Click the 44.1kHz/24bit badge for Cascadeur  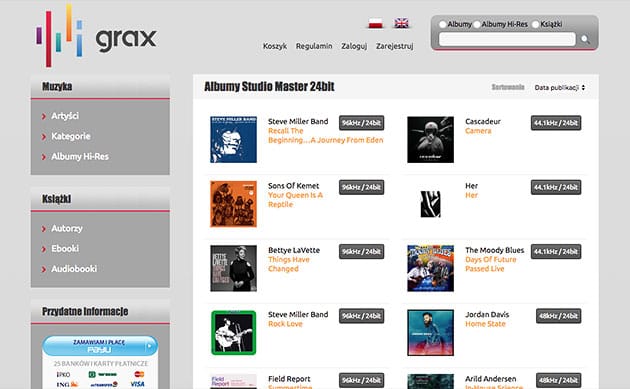click(556, 123)
